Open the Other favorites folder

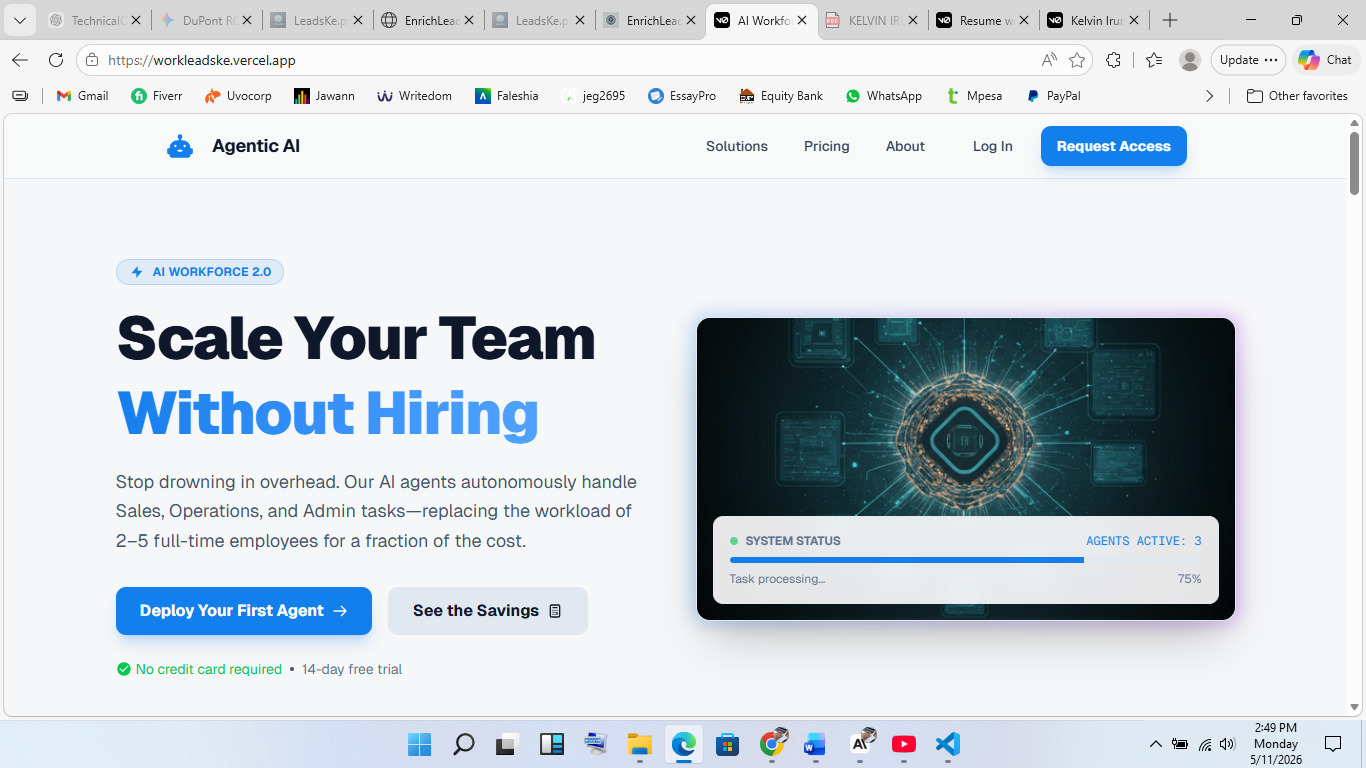1298,96
